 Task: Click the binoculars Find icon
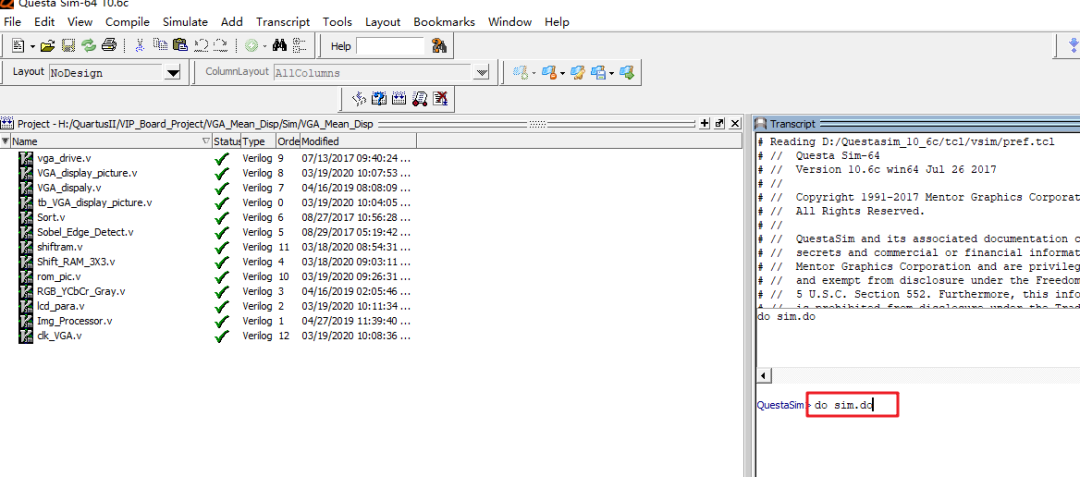coord(280,46)
